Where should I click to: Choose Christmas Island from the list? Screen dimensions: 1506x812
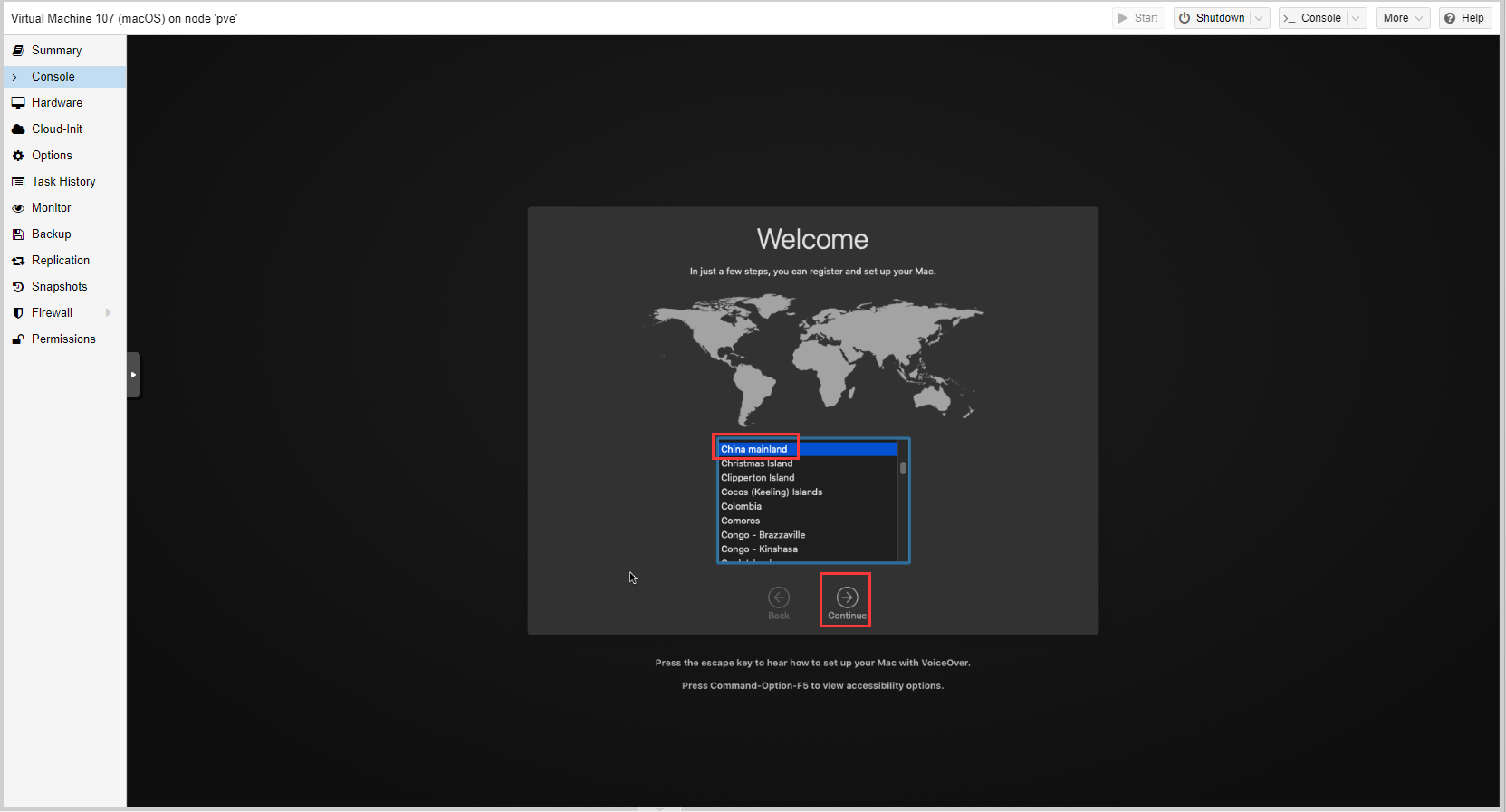click(x=757, y=463)
